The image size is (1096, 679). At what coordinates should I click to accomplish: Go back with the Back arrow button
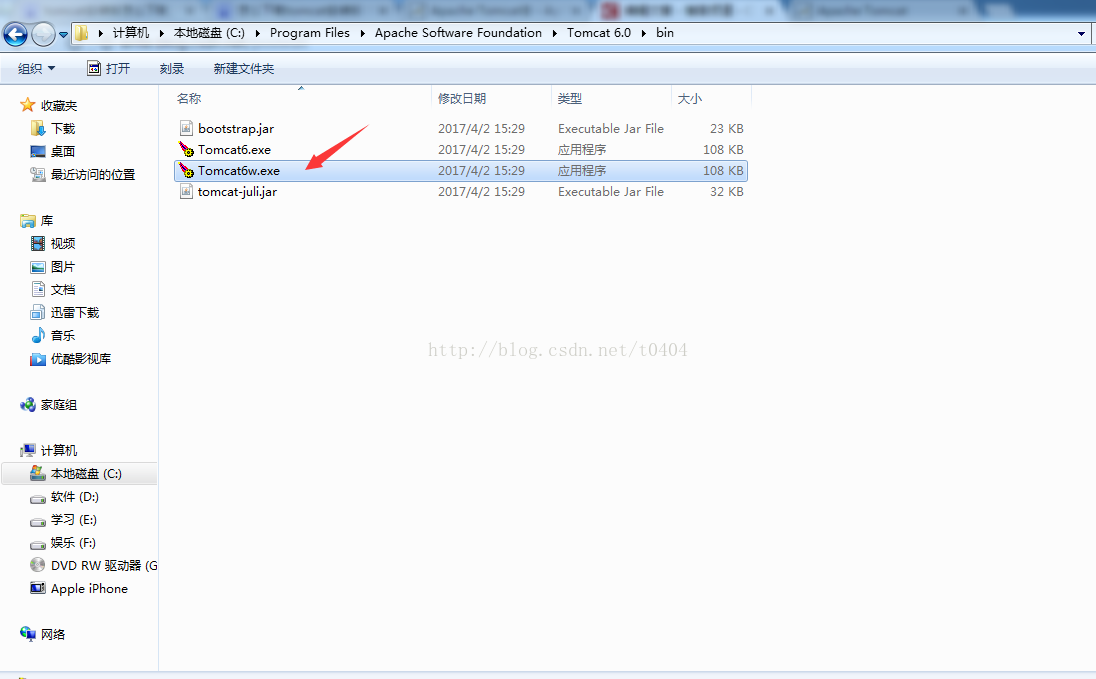tap(15, 34)
